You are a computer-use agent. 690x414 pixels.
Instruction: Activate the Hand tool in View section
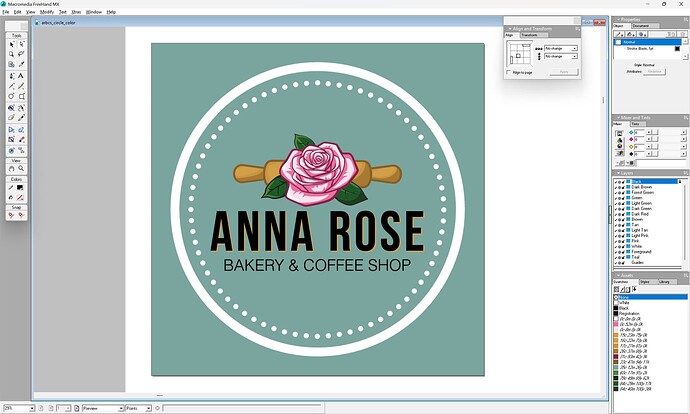(12, 168)
